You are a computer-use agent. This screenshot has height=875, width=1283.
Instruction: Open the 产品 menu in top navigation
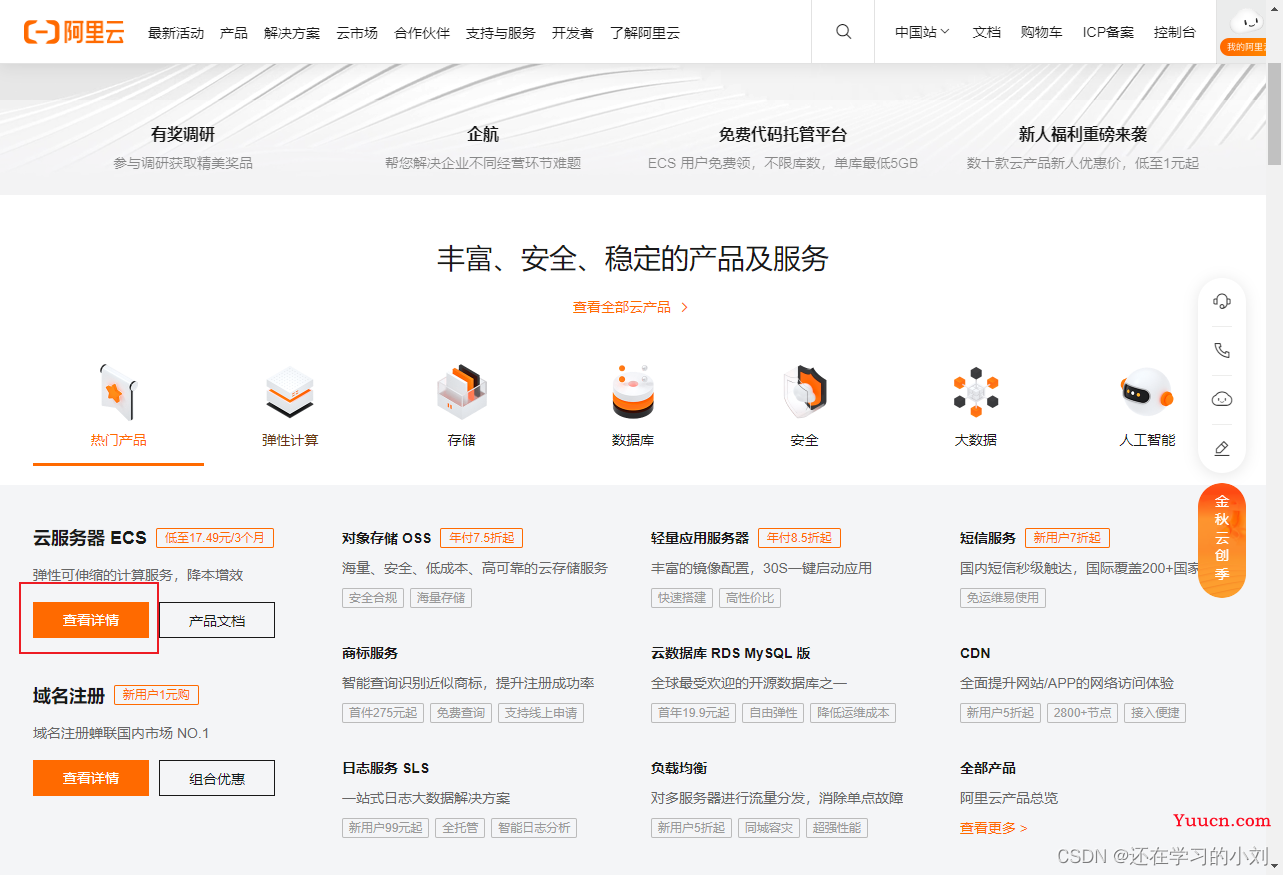tap(234, 33)
